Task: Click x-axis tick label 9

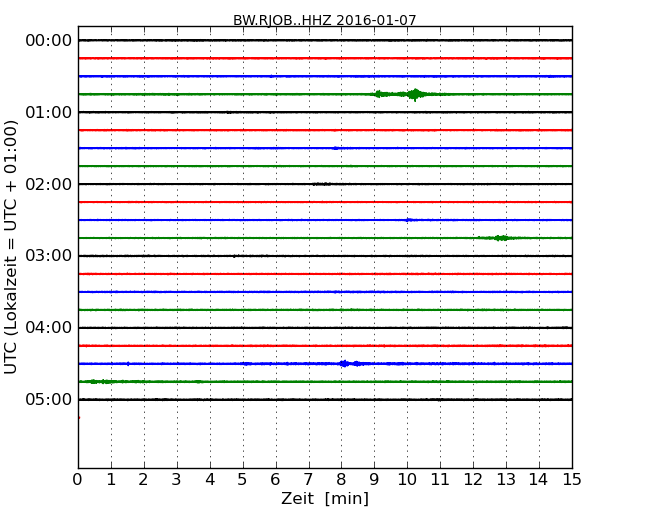Action: coord(374,480)
